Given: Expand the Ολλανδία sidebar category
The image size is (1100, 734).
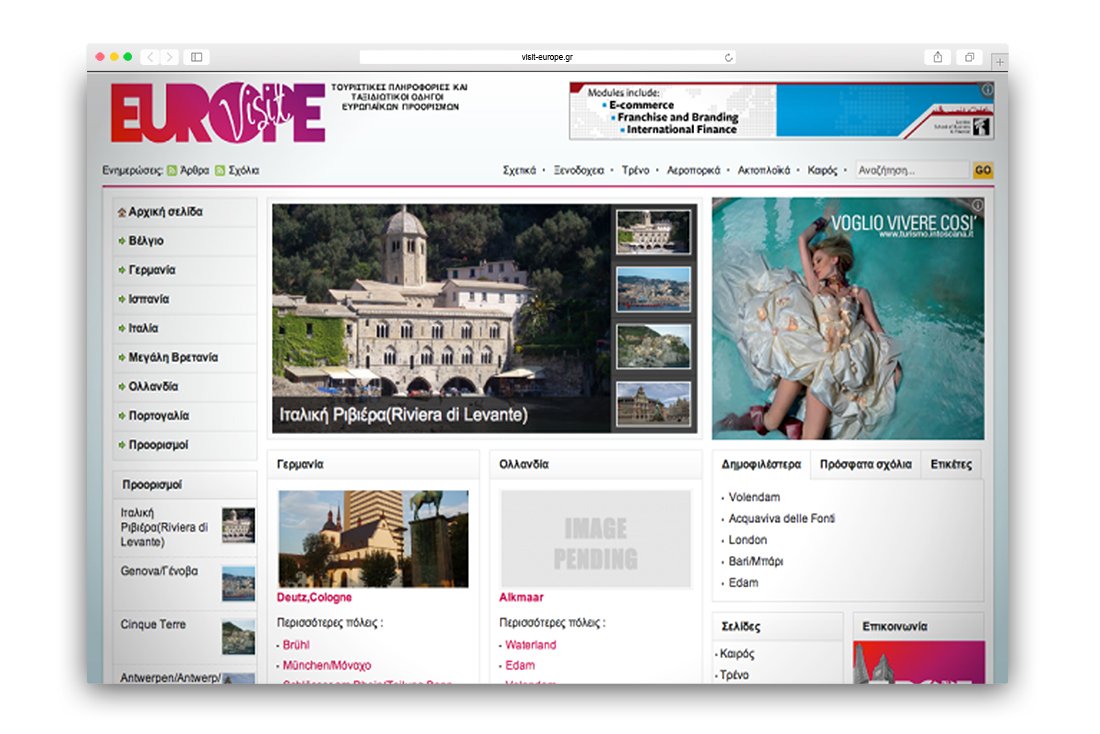Looking at the screenshot, I should click(x=153, y=386).
